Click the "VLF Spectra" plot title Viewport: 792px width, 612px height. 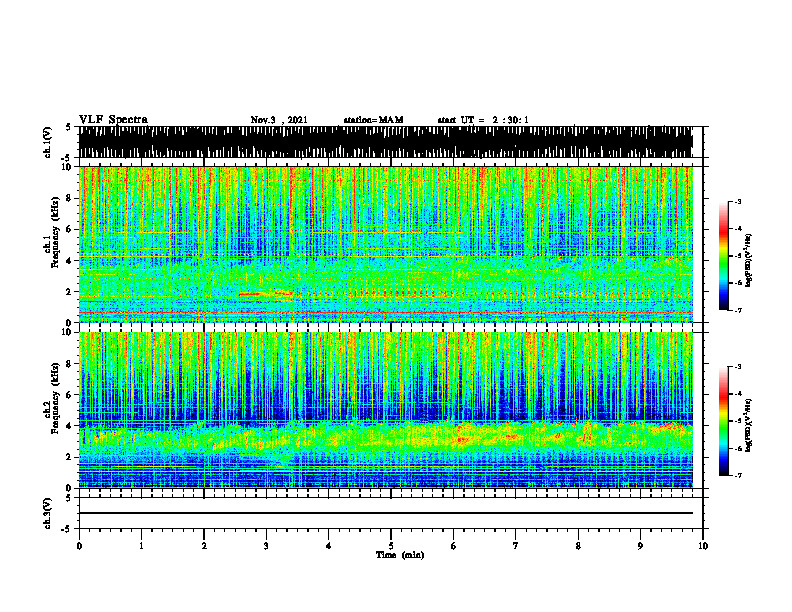pos(113,120)
